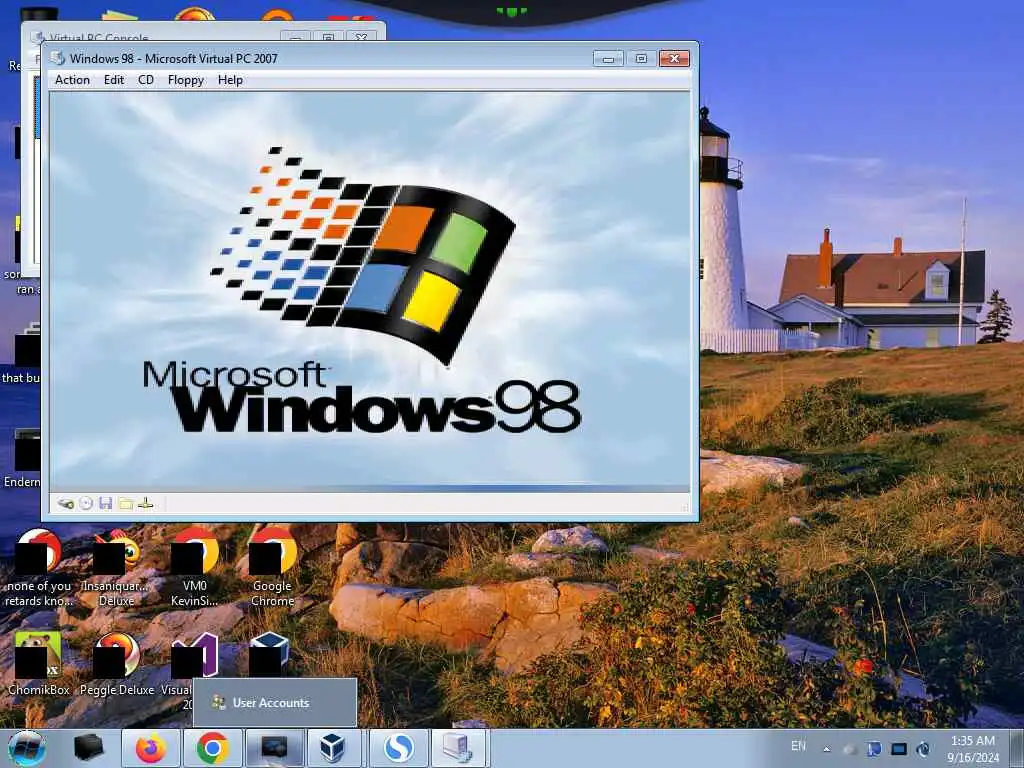Select the Peggle Deluxe desktop icon
Image resolution: width=1024 pixels, height=768 pixels.
tap(117, 664)
